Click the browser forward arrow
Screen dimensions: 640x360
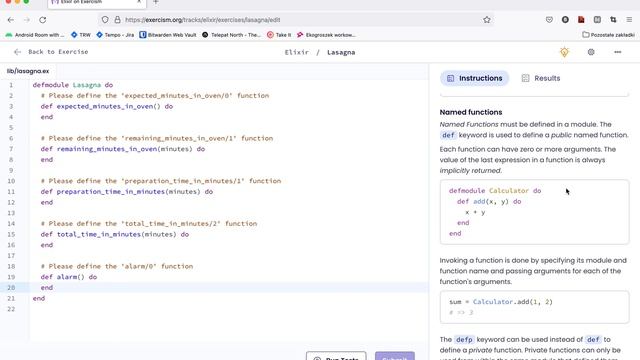point(27,20)
